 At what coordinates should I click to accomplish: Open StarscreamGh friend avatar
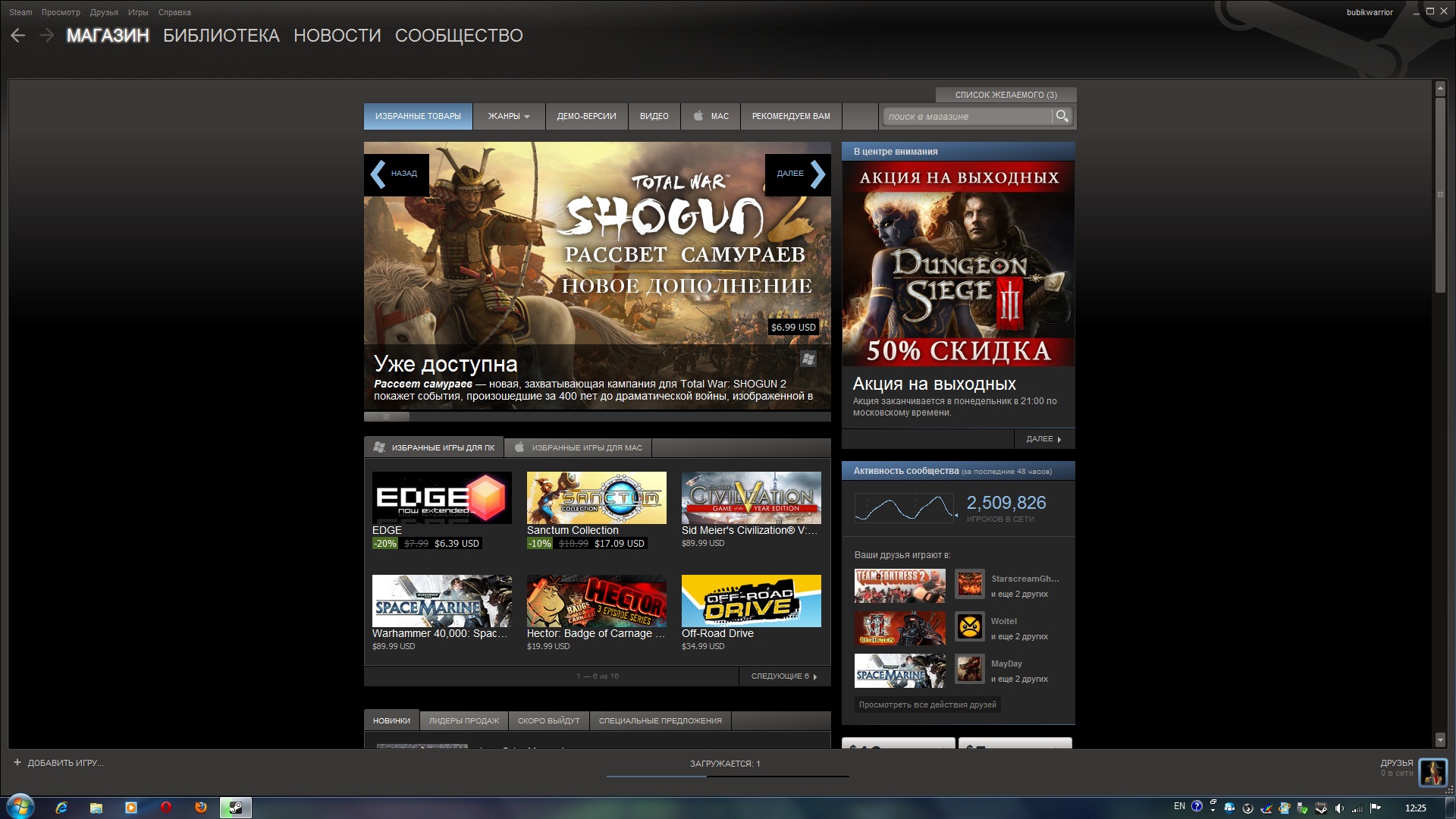pos(969,584)
